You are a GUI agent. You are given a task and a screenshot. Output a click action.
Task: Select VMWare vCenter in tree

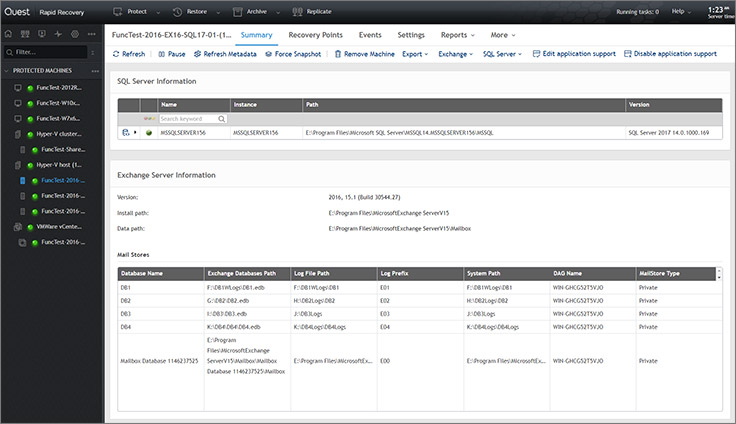click(59, 227)
